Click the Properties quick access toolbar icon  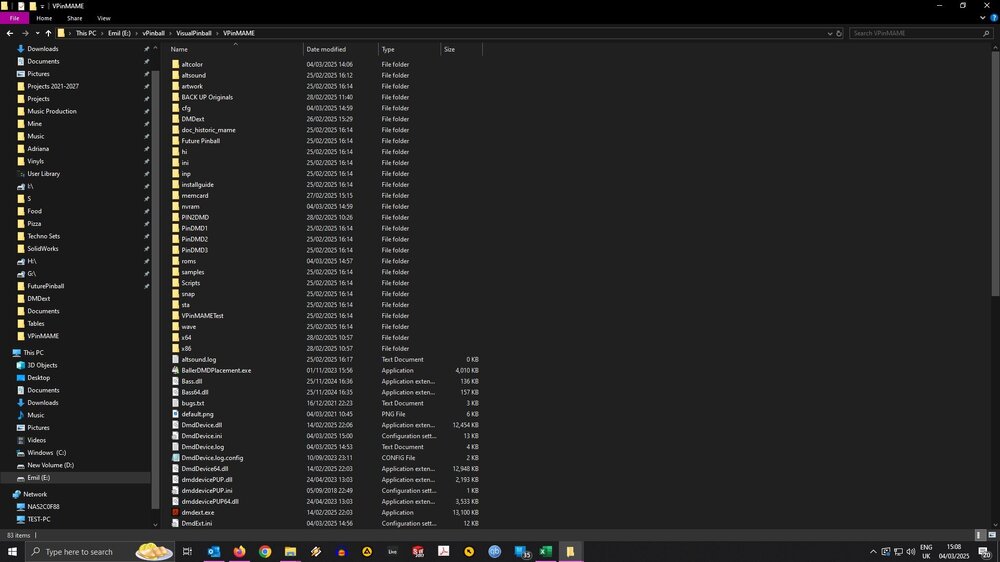[21, 6]
